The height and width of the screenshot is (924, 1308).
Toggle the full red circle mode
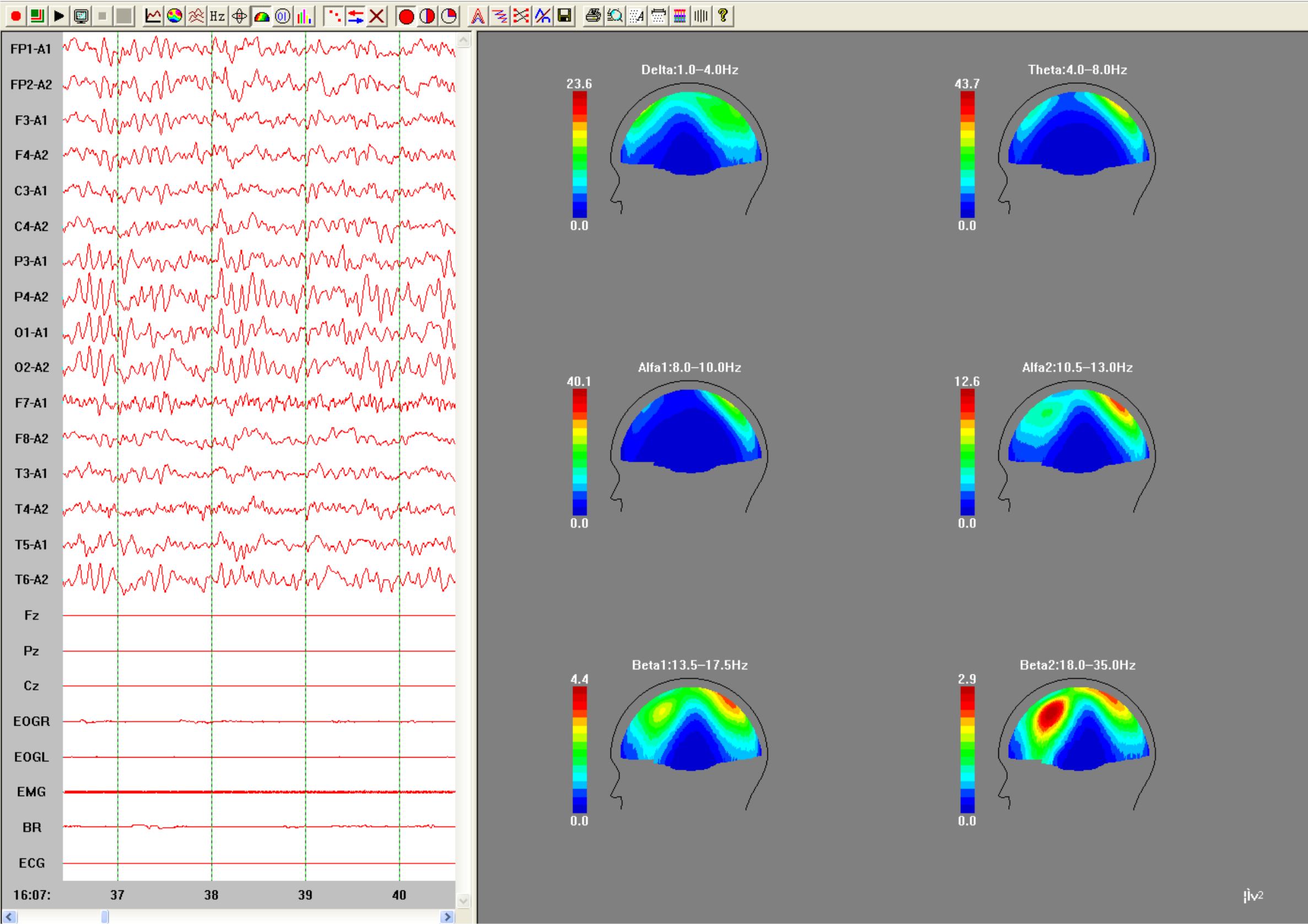406,16
